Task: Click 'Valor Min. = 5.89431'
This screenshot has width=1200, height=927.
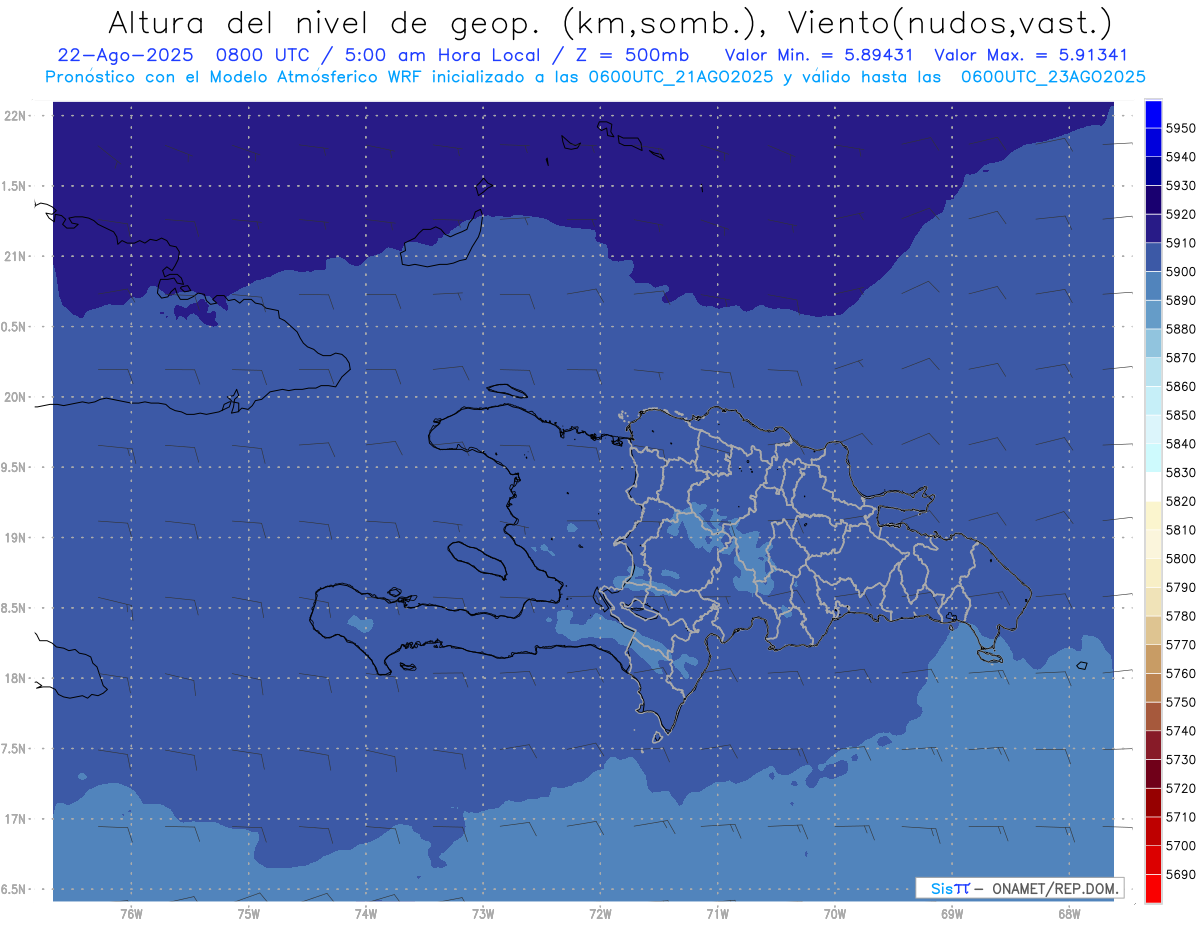Action: [x=820, y=55]
